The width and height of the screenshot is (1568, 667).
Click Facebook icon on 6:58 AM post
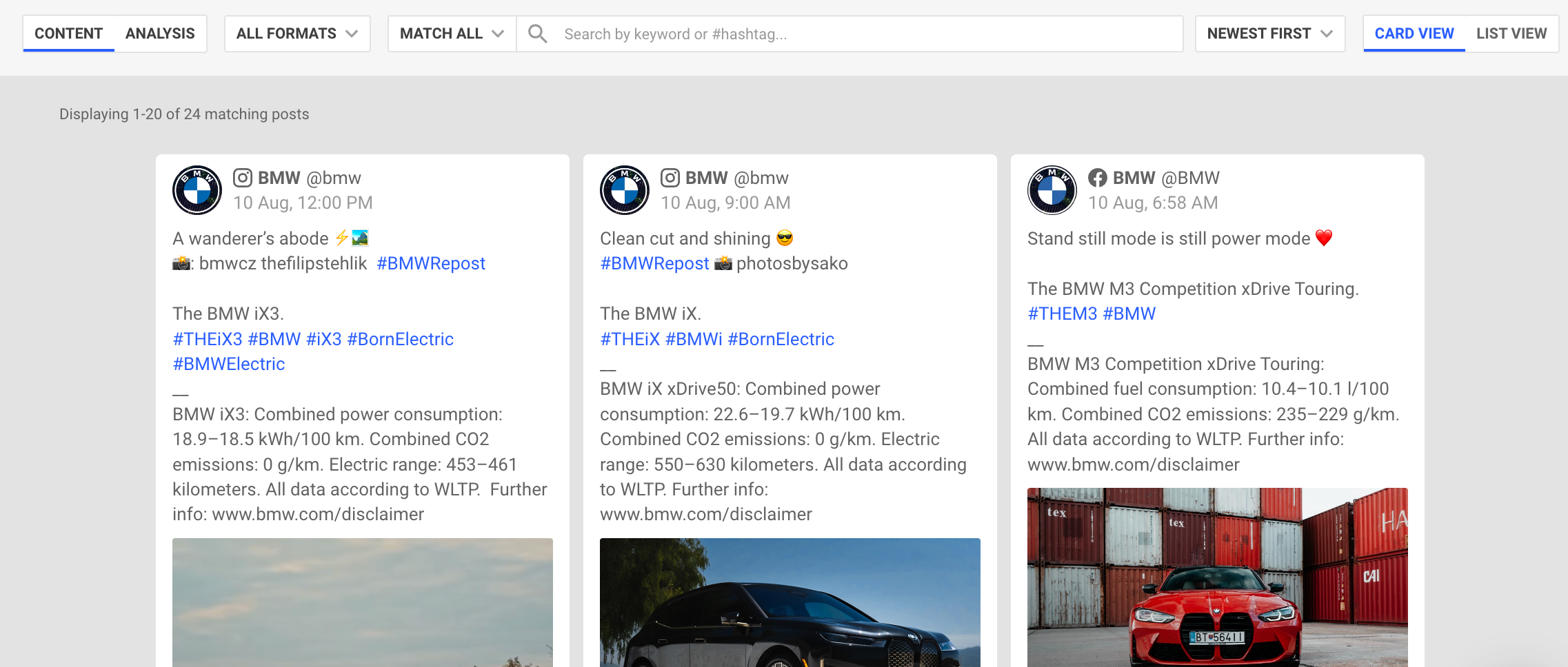[x=1098, y=178]
